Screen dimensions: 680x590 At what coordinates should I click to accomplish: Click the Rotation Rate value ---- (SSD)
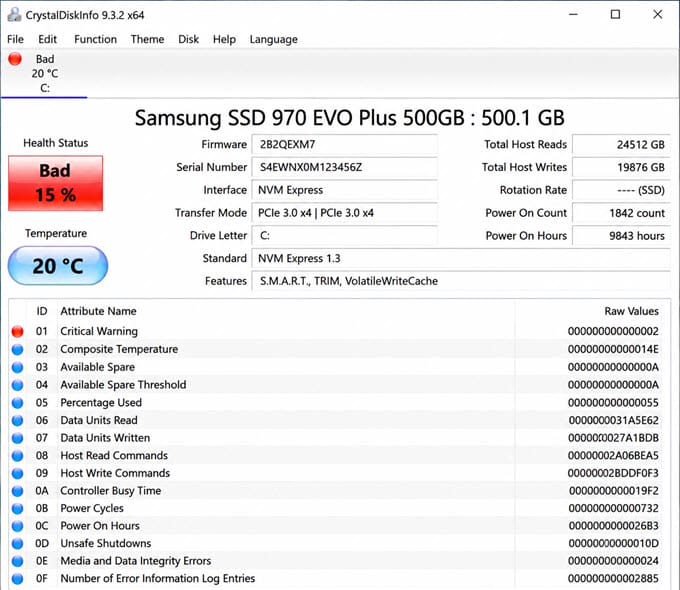click(x=621, y=190)
